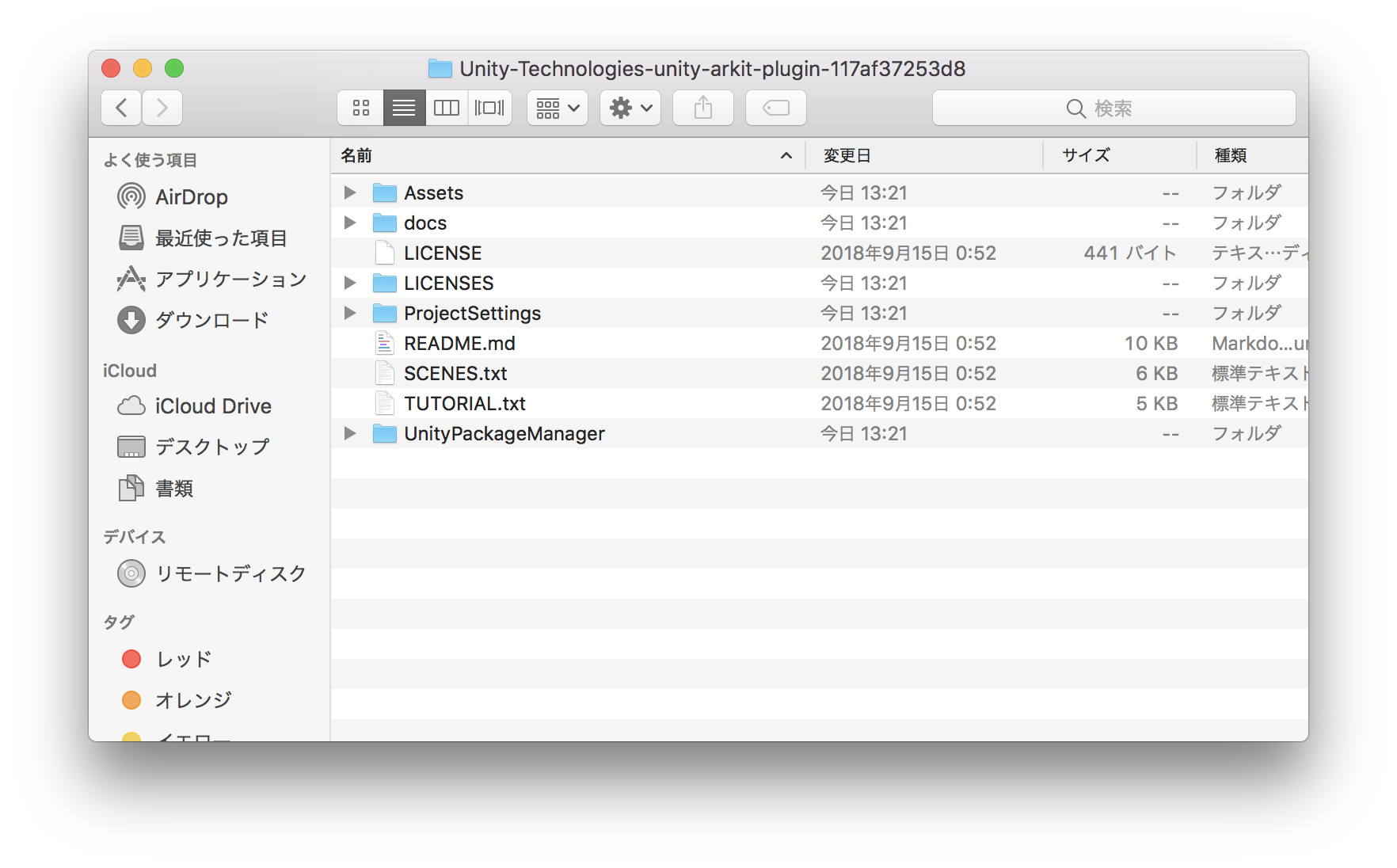Click the Edit Tags toolbar icon
The image size is (1397, 868).
click(x=775, y=108)
